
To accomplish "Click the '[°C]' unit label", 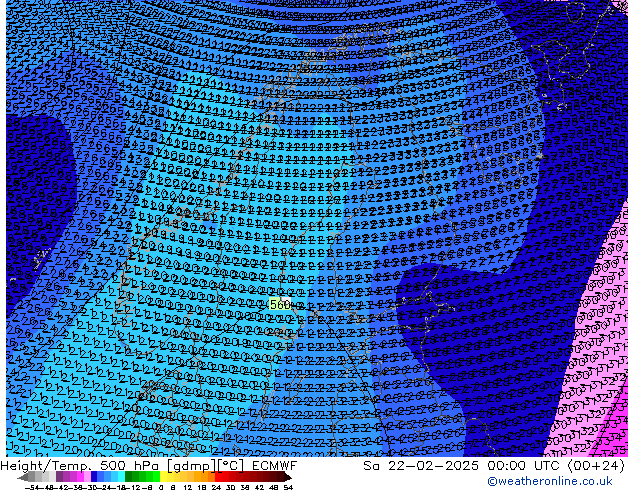I will [x=231, y=466].
